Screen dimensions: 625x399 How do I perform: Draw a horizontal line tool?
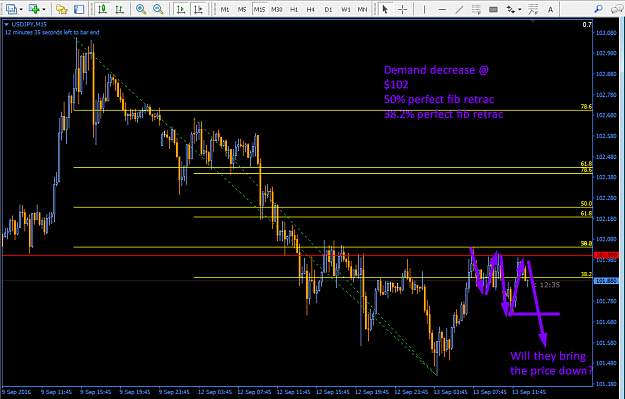pos(442,9)
